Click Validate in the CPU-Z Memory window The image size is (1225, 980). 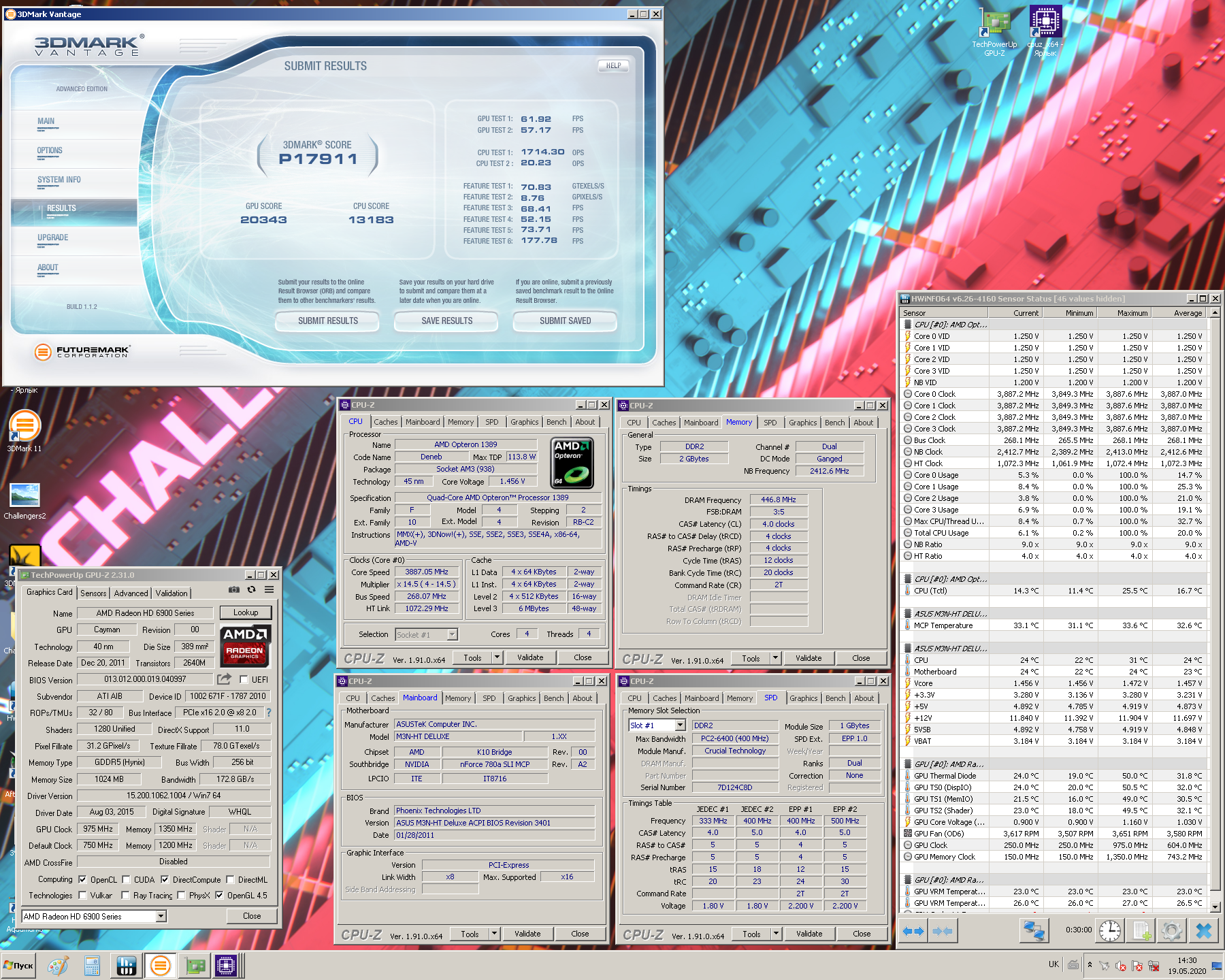pos(808,658)
